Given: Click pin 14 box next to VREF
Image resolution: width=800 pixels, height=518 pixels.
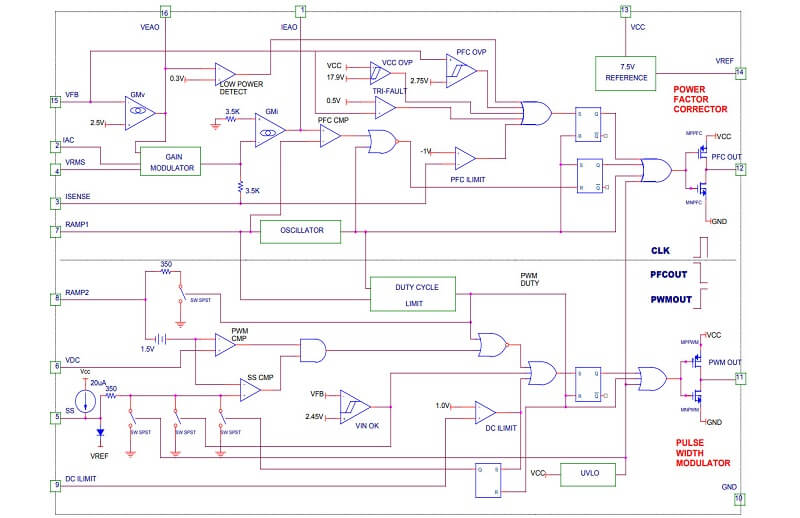Looking at the screenshot, I should [x=740, y=72].
